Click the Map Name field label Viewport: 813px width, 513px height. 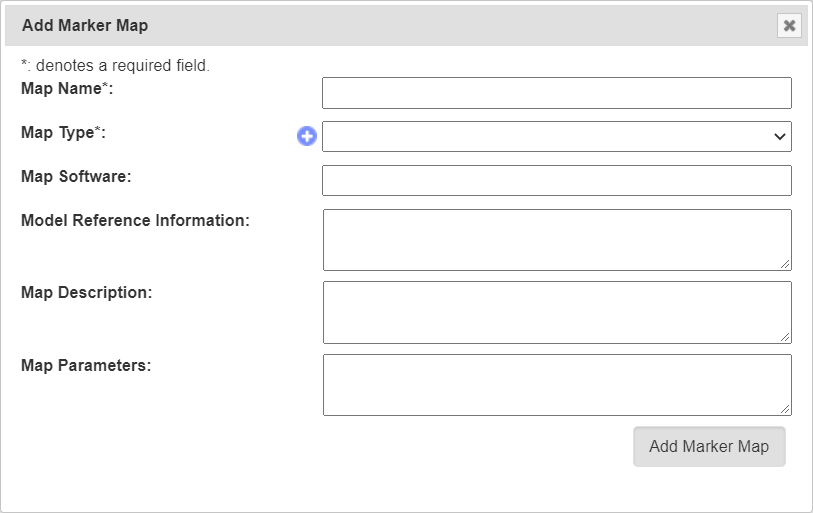67,89
